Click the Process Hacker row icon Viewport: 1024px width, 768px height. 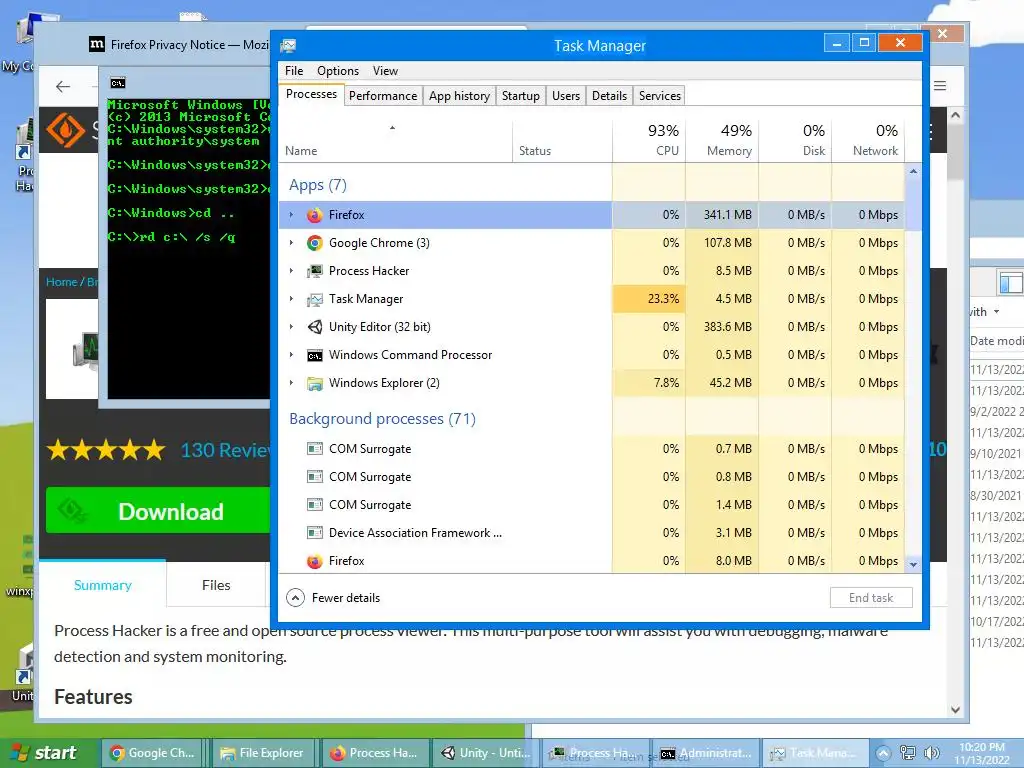click(315, 271)
